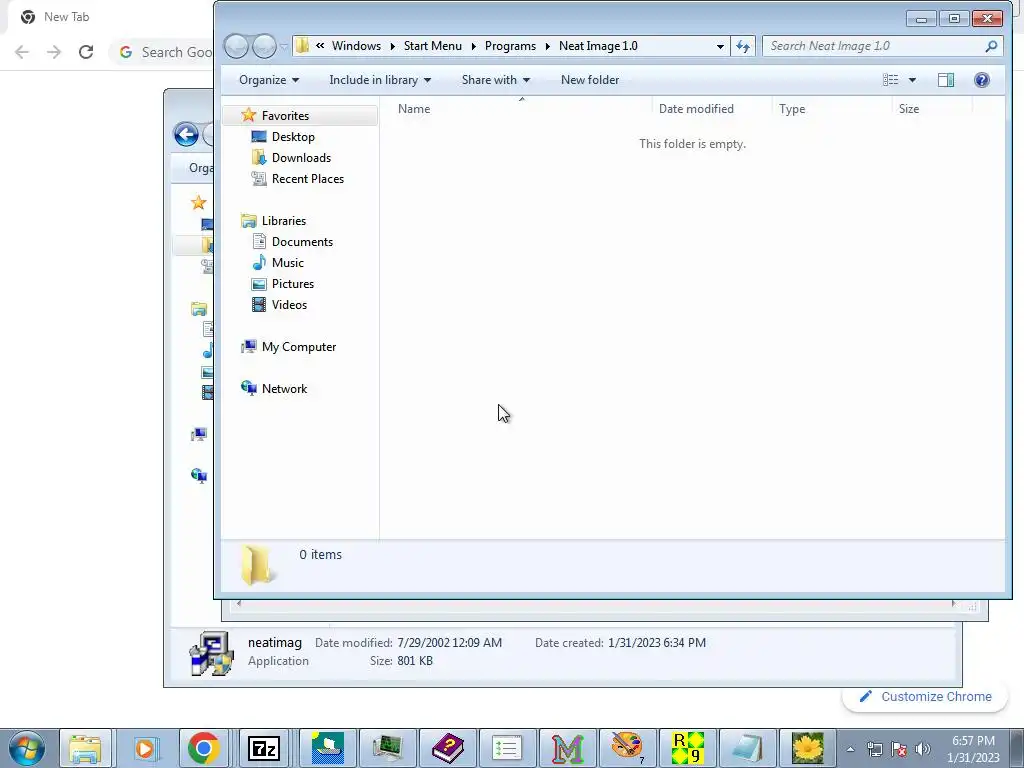Viewport: 1024px width, 768px height.
Task: Open Desktop in the navigation pane
Action: 293,136
